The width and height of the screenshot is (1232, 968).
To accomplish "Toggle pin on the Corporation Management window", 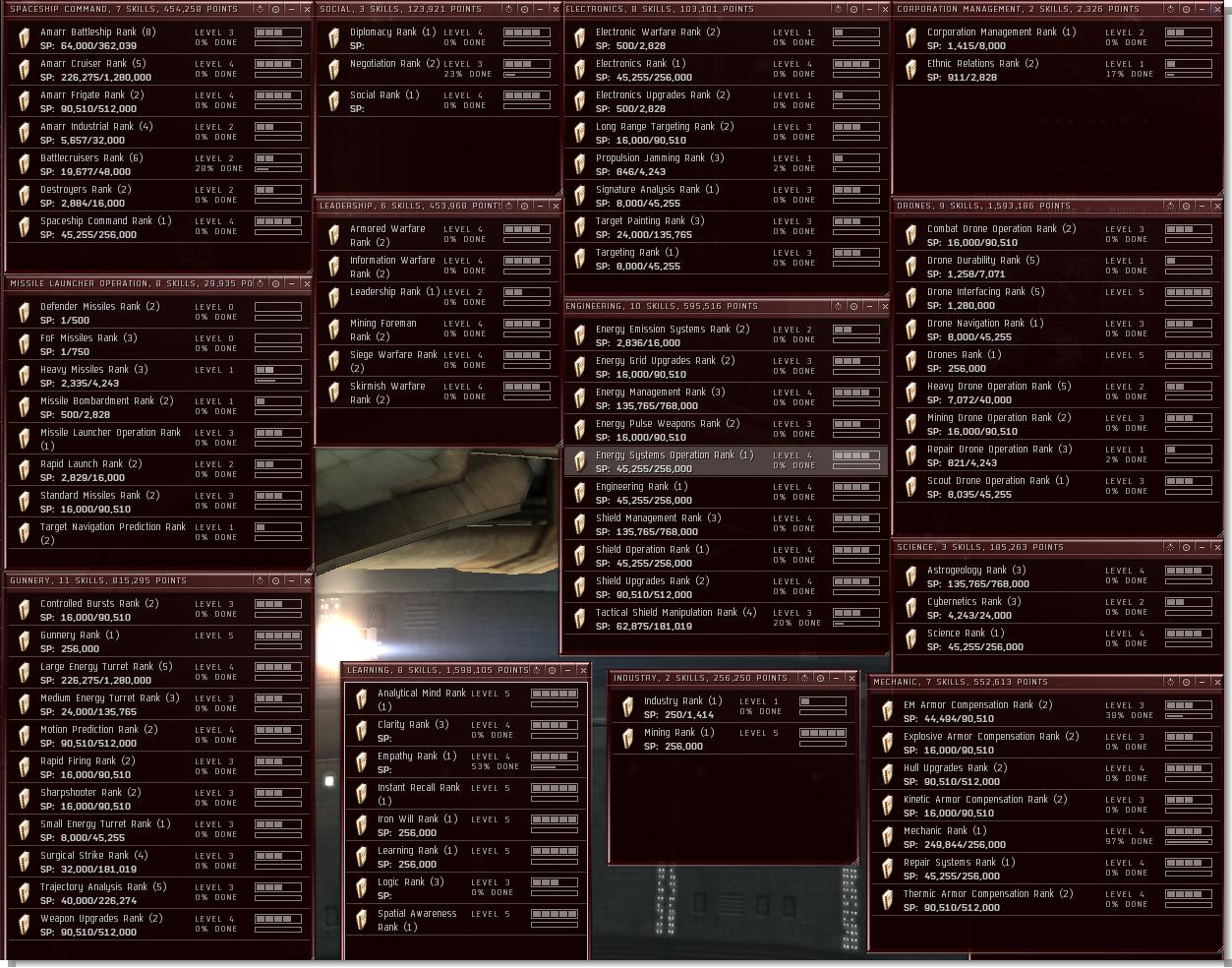I will pos(1187,9).
